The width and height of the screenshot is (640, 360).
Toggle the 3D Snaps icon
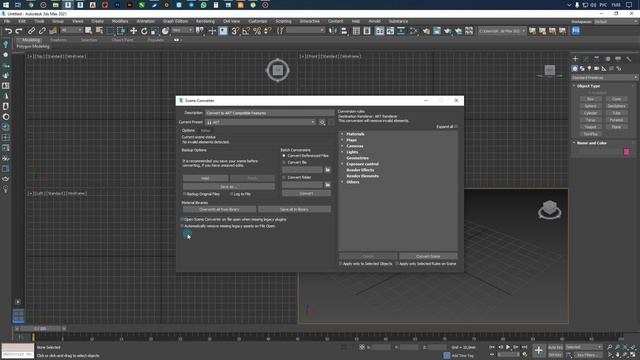(x=235, y=31)
